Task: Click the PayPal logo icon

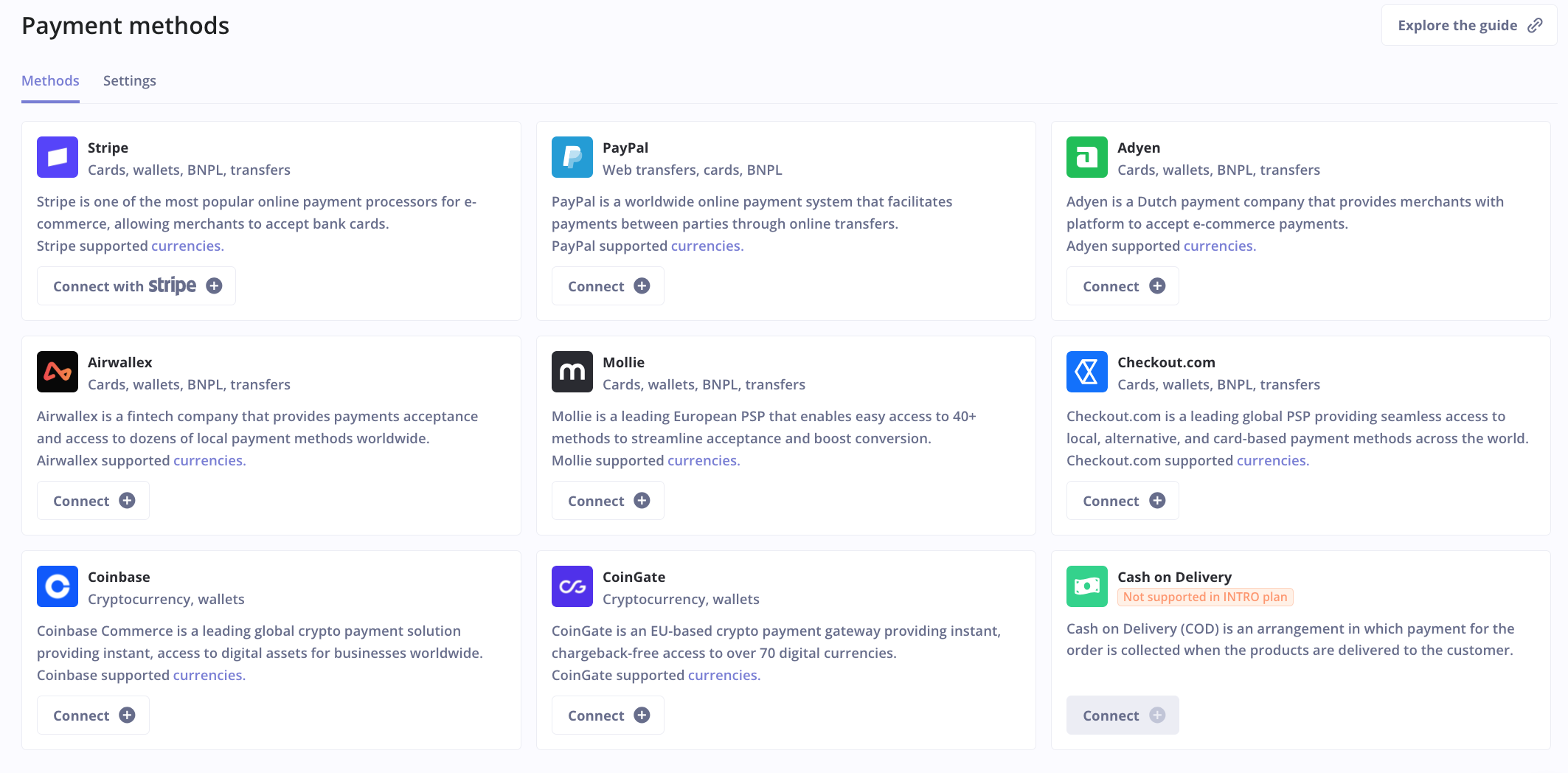Action: pyautogui.click(x=572, y=157)
